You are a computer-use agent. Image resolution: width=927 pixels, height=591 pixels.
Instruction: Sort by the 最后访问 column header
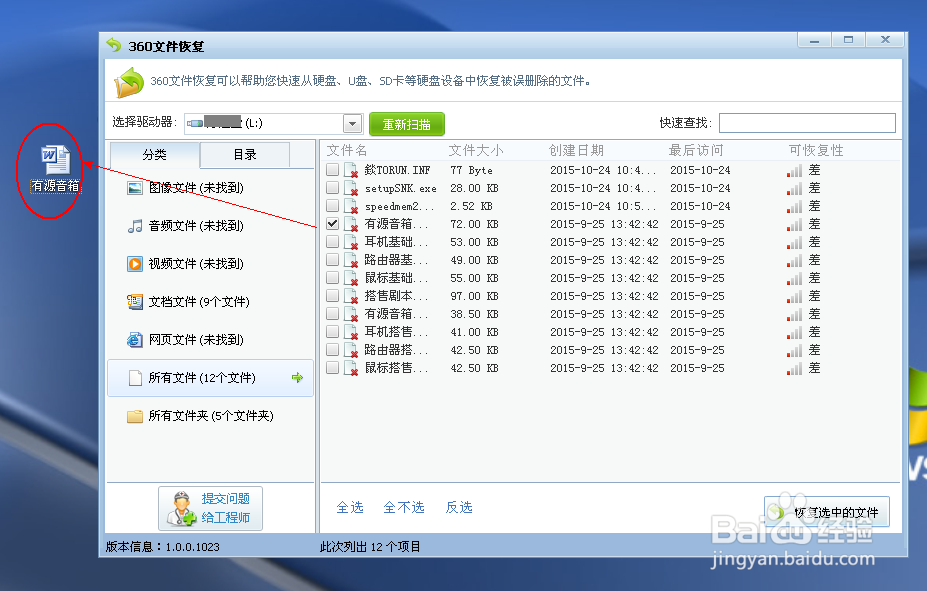[x=696, y=150]
